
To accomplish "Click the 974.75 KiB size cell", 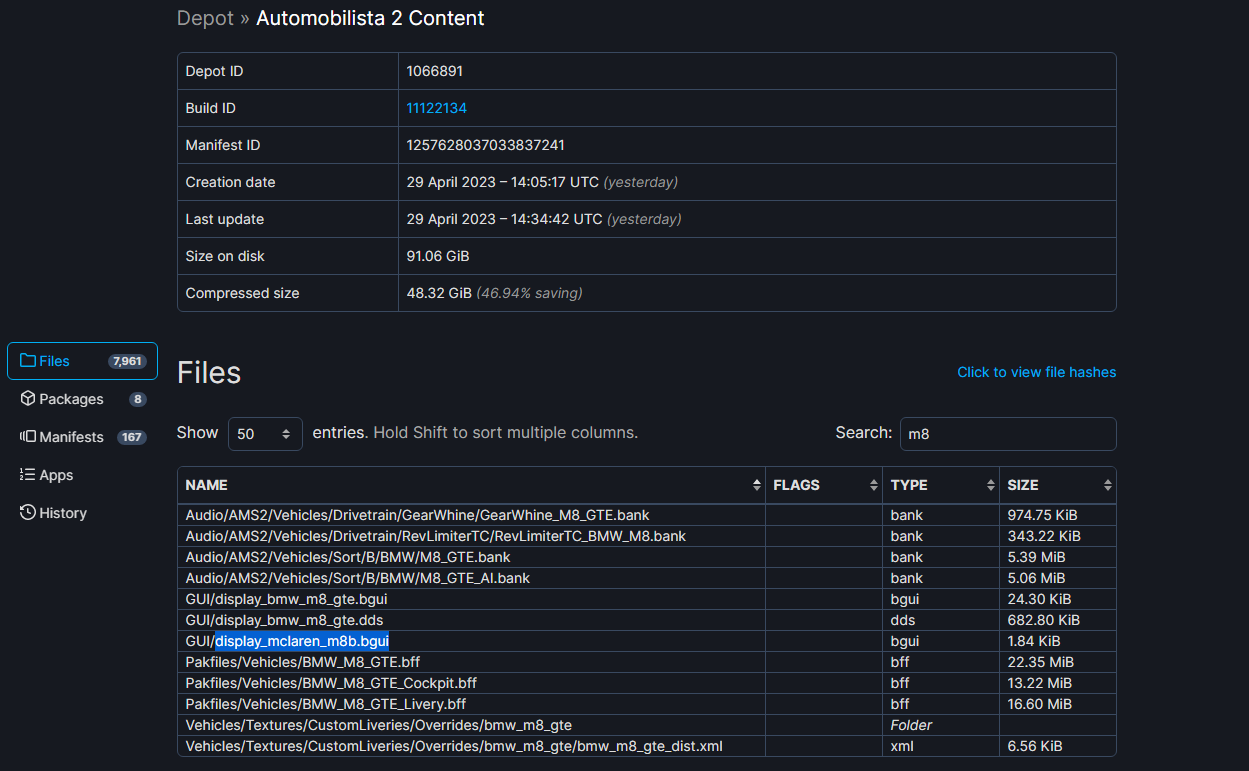I will coord(1058,515).
